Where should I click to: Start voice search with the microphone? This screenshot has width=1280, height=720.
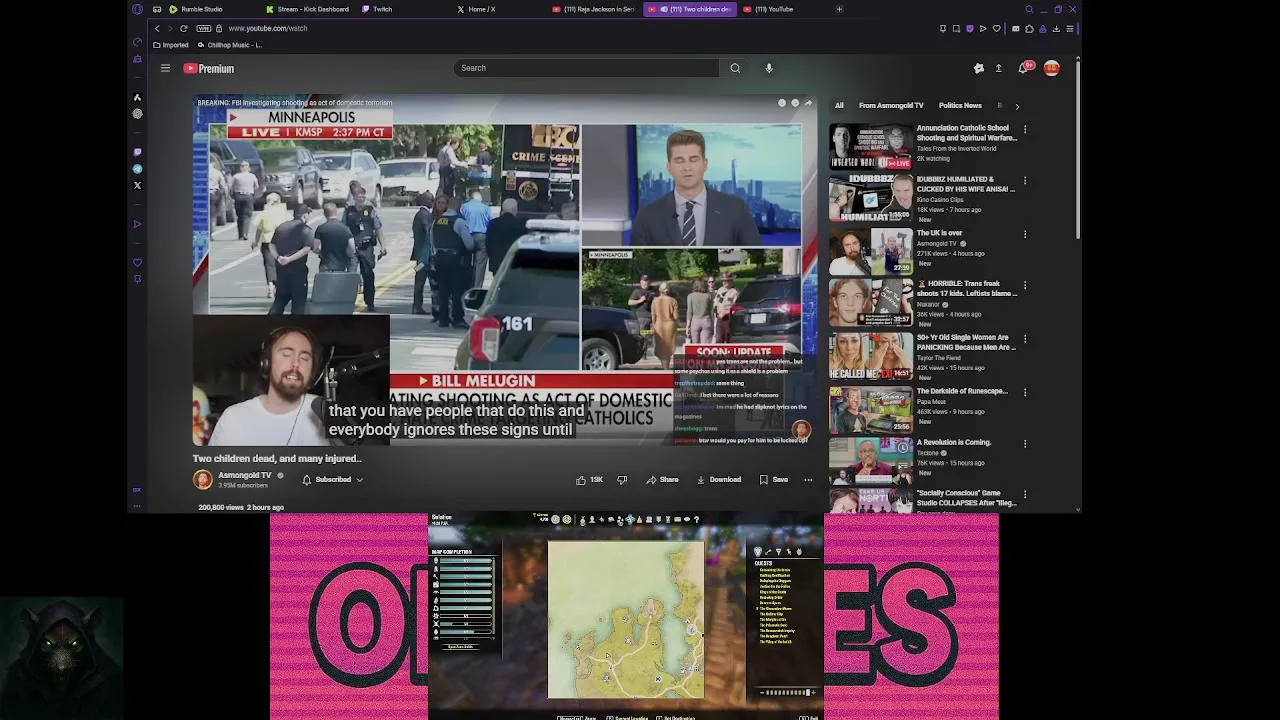pyautogui.click(x=769, y=68)
